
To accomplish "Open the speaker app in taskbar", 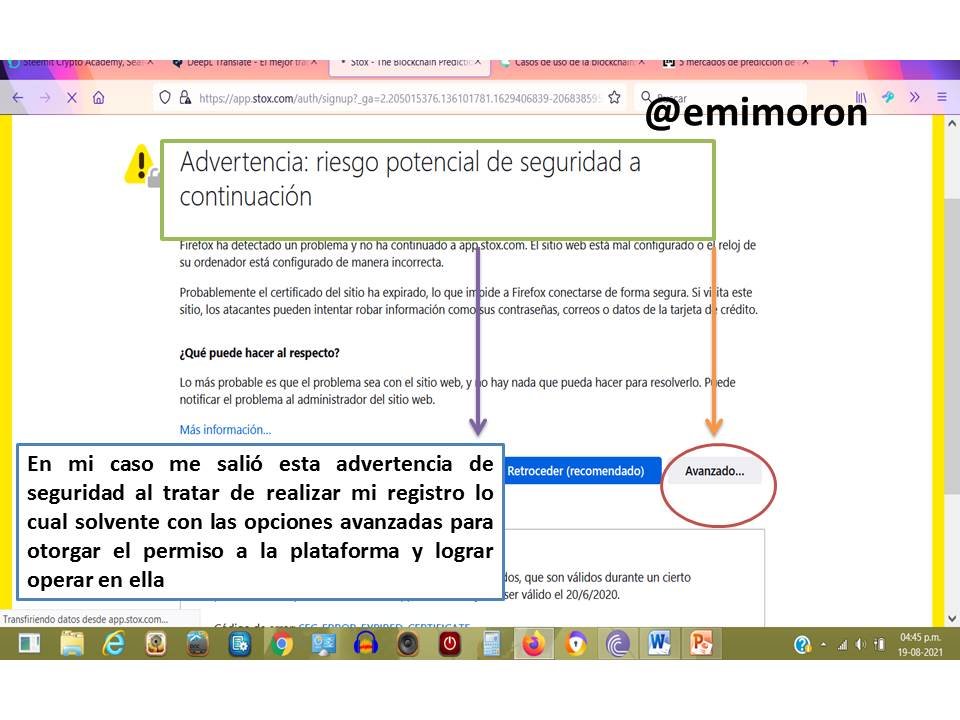I will click(x=408, y=644).
